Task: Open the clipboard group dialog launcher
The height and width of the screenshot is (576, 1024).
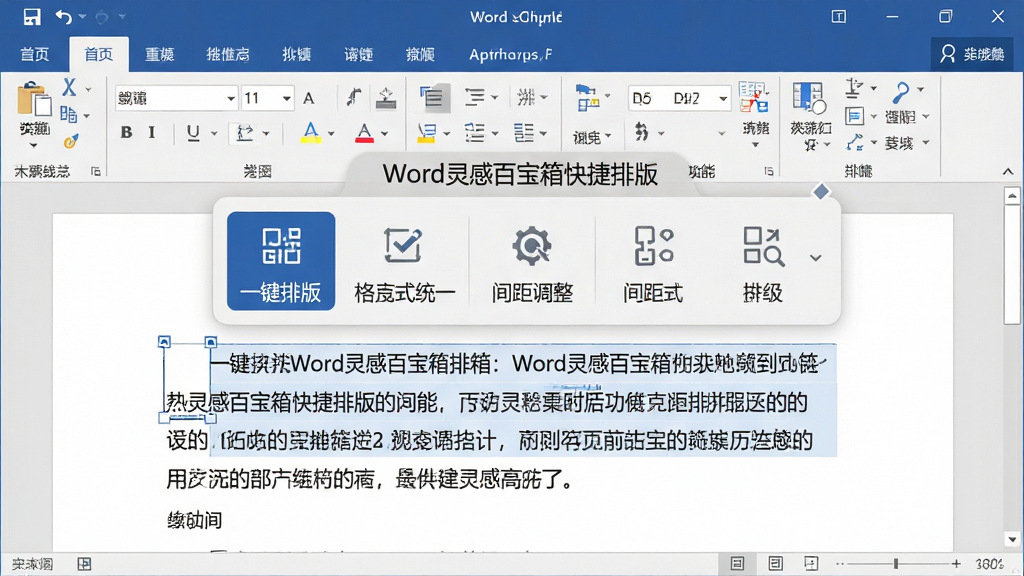Action: tap(96, 171)
